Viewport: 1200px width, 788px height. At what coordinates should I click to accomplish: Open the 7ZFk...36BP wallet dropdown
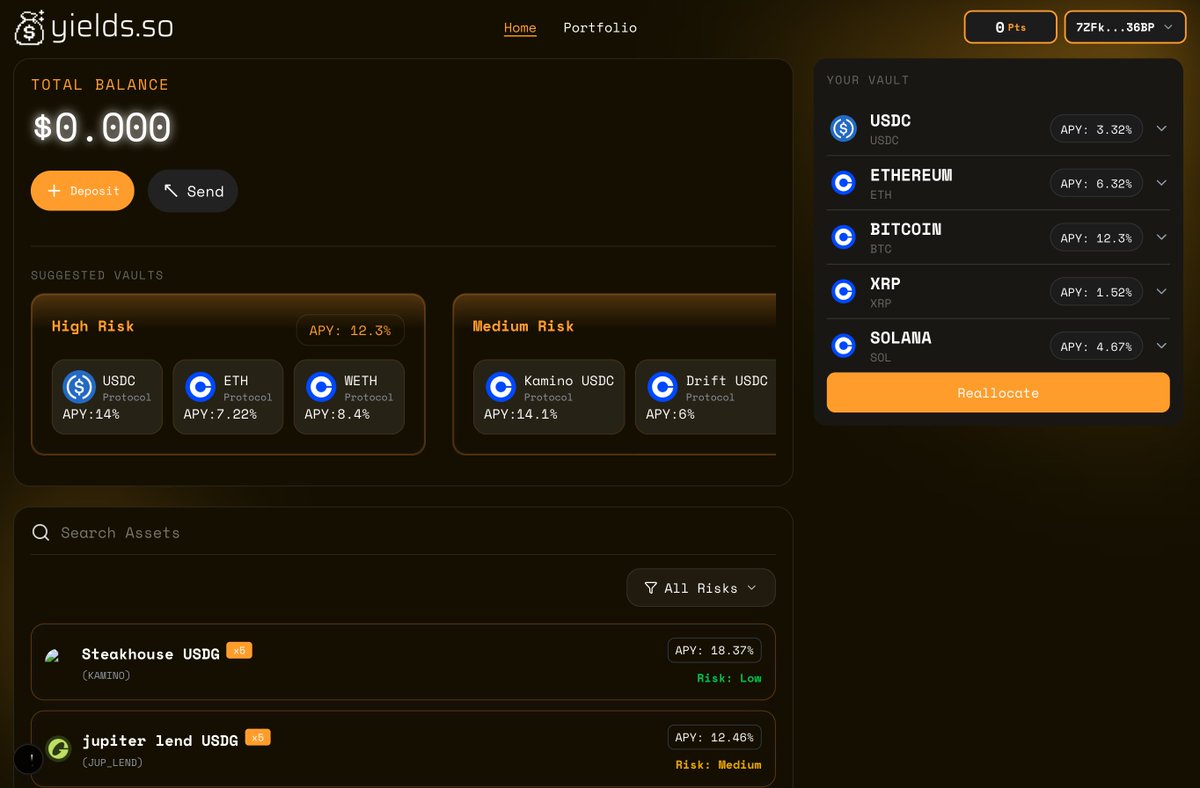pos(1124,27)
